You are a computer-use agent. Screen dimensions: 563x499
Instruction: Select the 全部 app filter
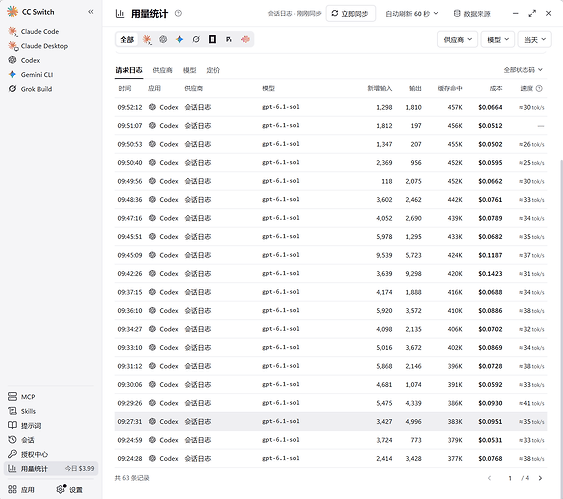click(x=127, y=39)
